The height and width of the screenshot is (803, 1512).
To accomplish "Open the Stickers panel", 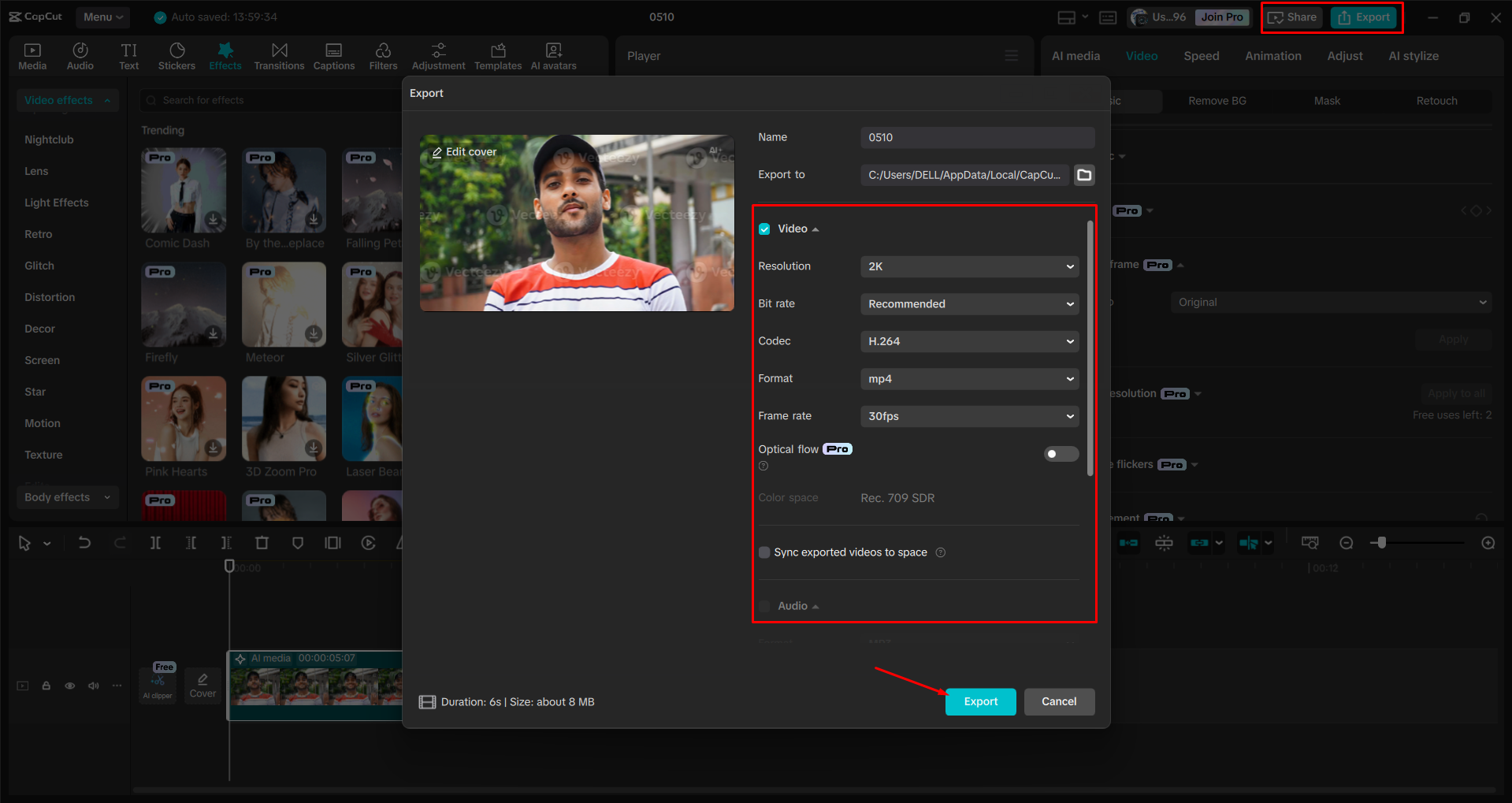I will point(176,55).
